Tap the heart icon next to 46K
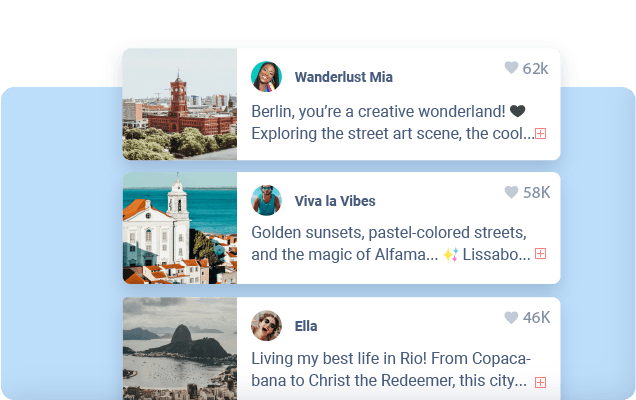This screenshot has width=636, height=400. (x=511, y=318)
